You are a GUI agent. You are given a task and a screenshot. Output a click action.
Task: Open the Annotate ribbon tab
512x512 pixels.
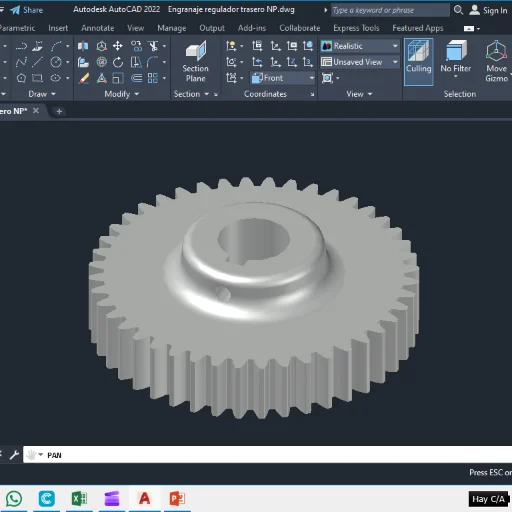tap(98, 28)
